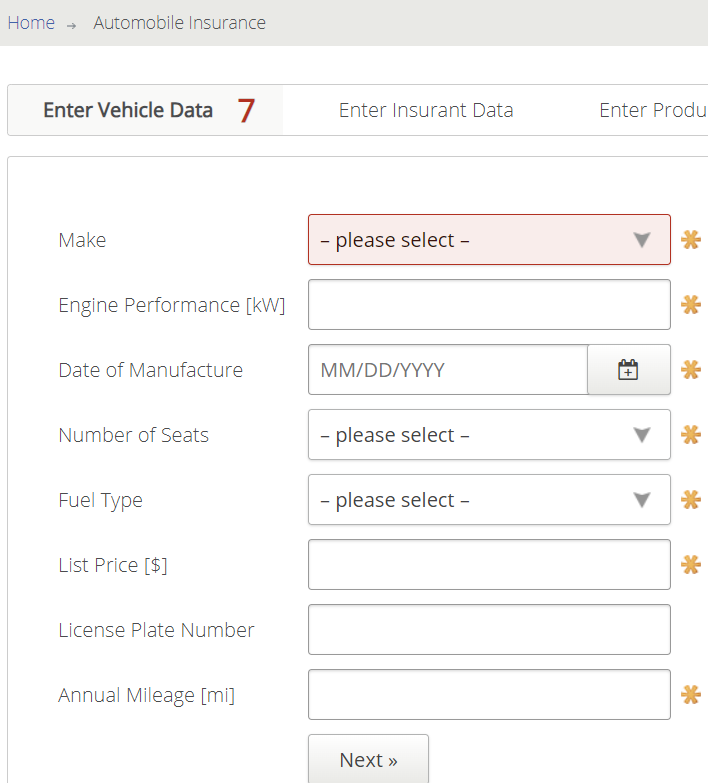Open the date picker calendar icon
The height and width of the screenshot is (783, 708).
(629, 370)
